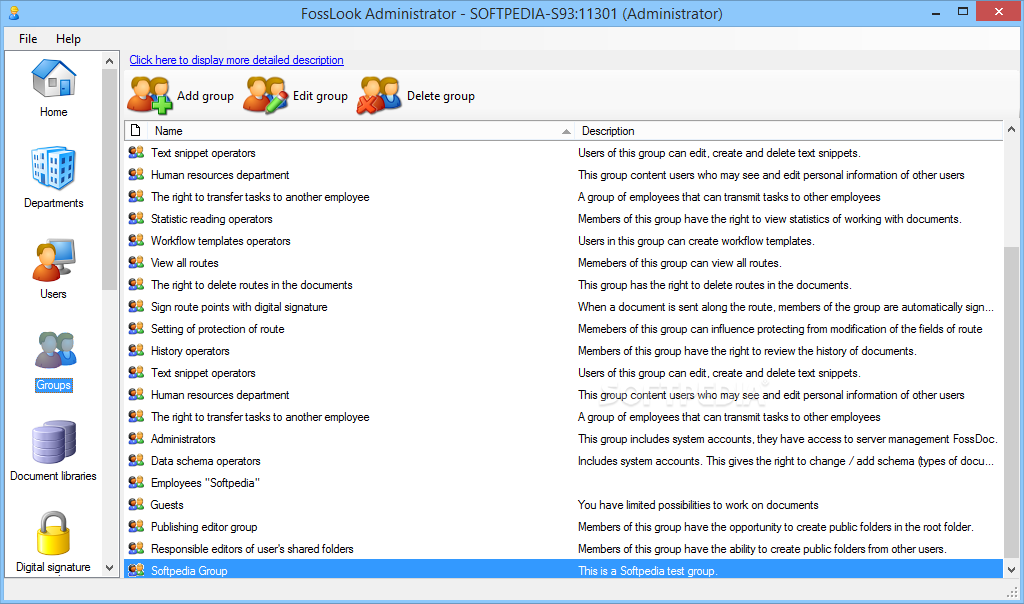The image size is (1024, 604).
Task: Sort list by the Description column header
Action: 789,131
